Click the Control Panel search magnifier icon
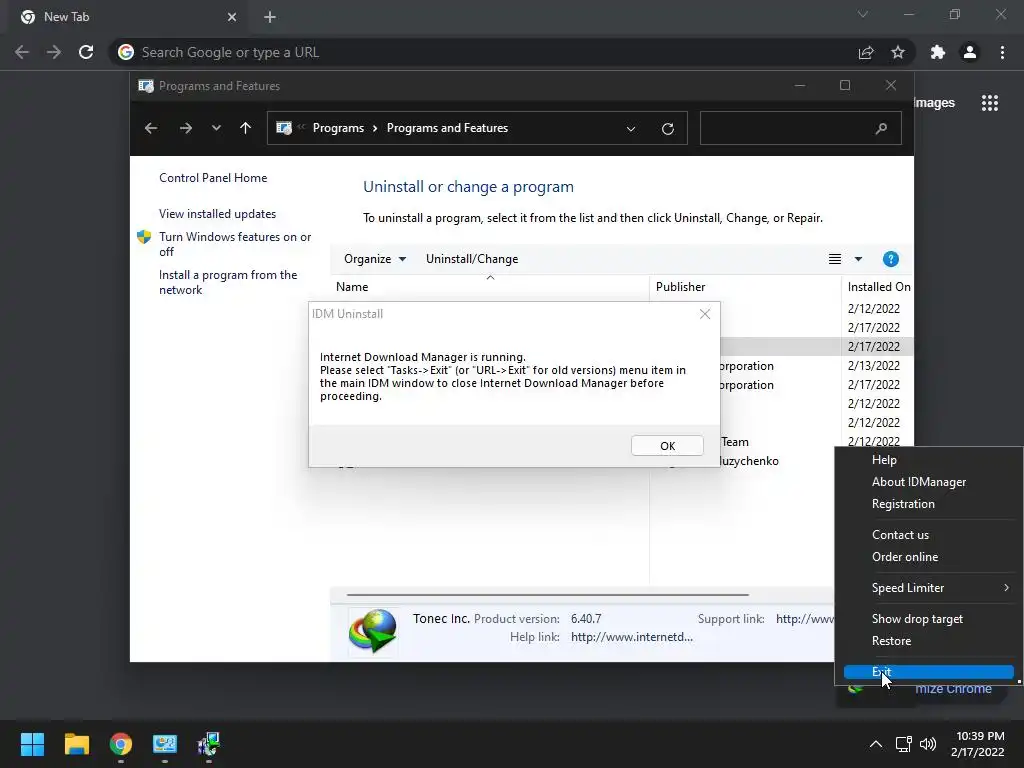 point(881,128)
